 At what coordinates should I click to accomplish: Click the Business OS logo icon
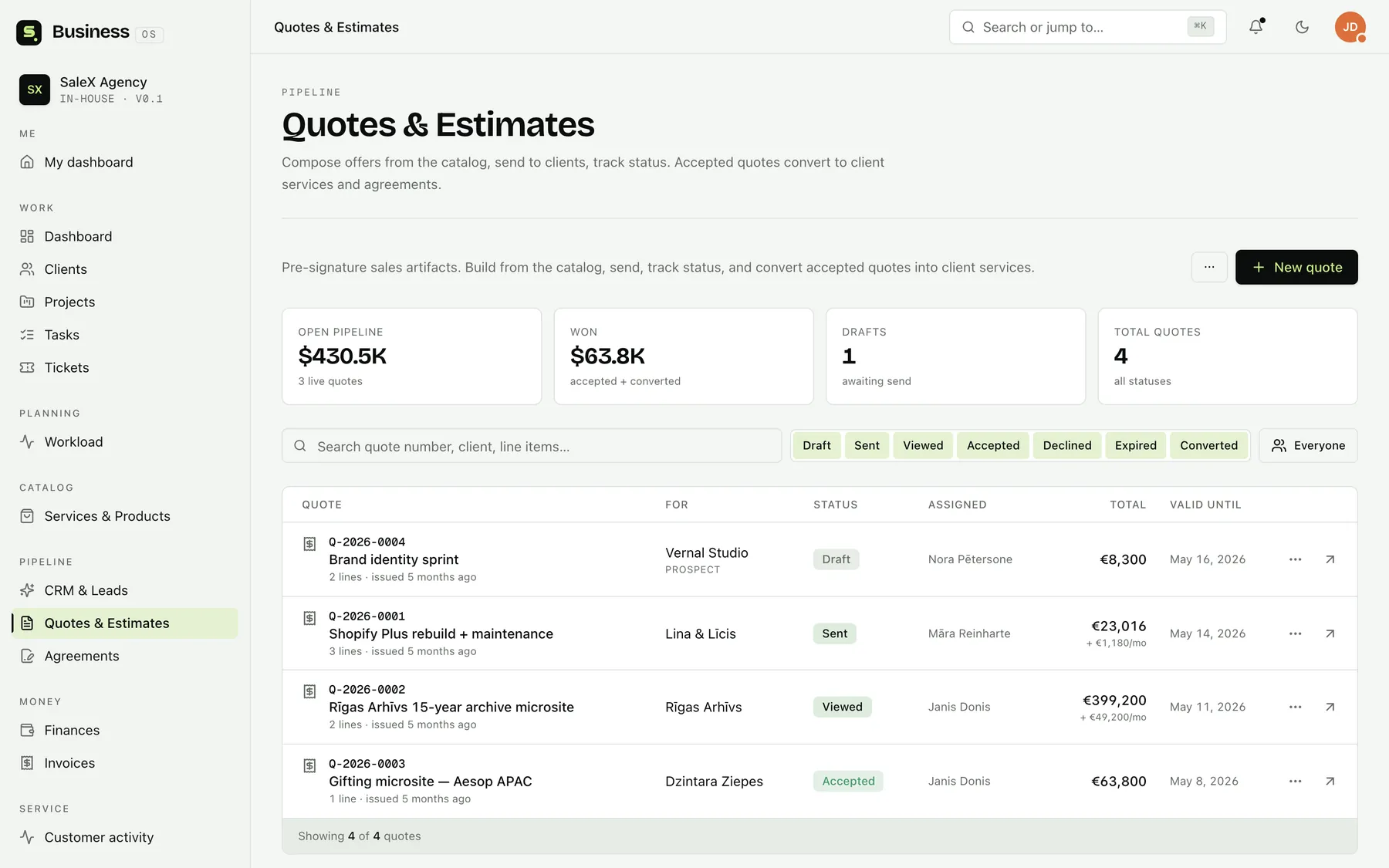tap(29, 32)
